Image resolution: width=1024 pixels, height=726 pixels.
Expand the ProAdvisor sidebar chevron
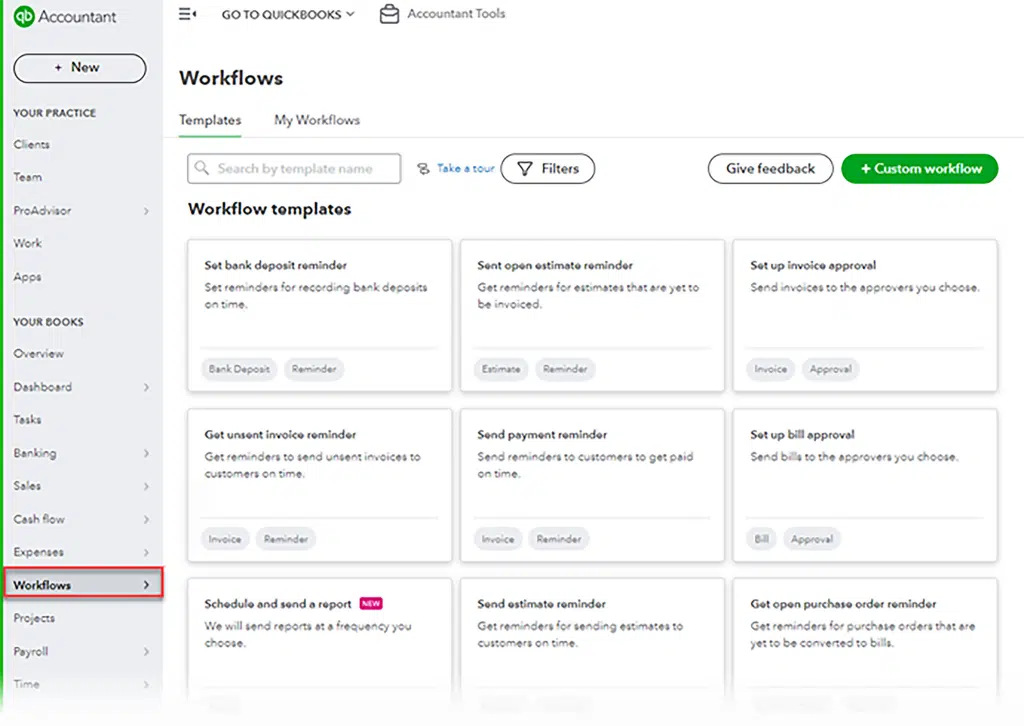point(146,211)
